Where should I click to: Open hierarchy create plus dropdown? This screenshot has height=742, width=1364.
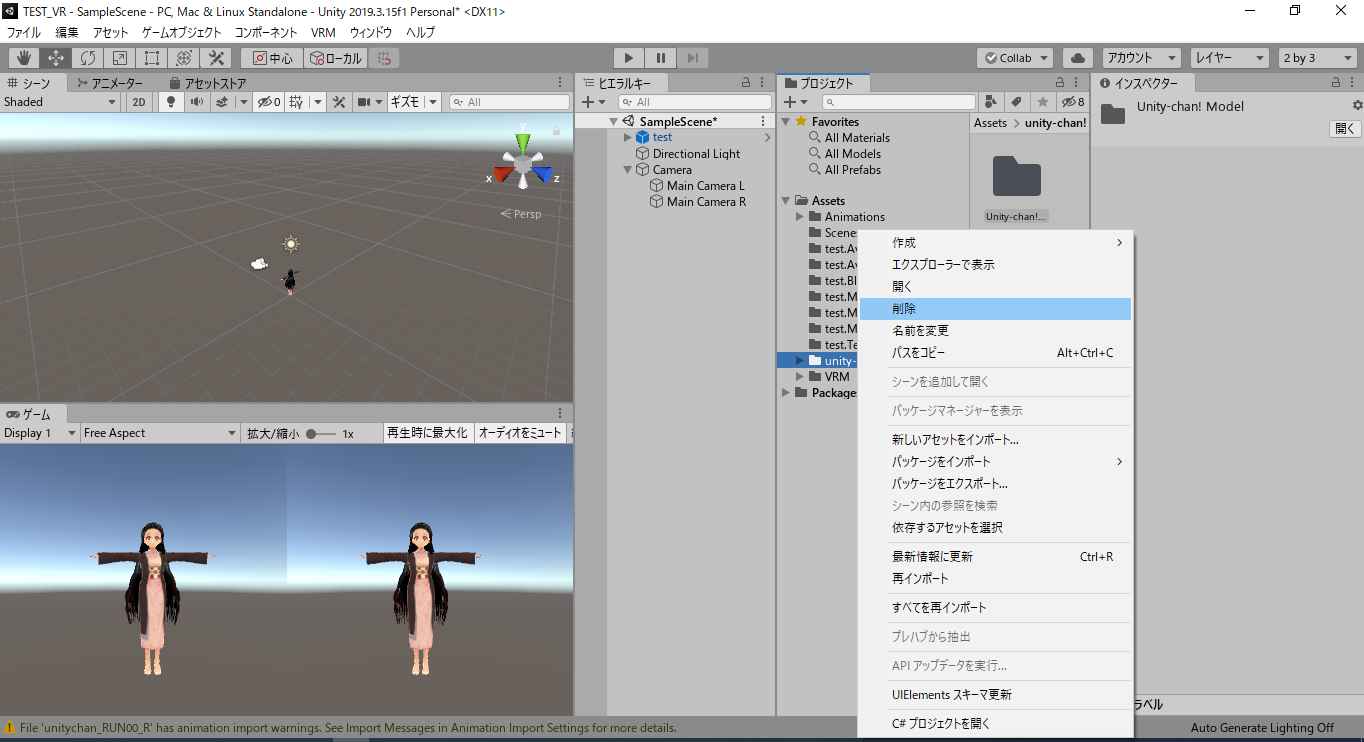594,102
